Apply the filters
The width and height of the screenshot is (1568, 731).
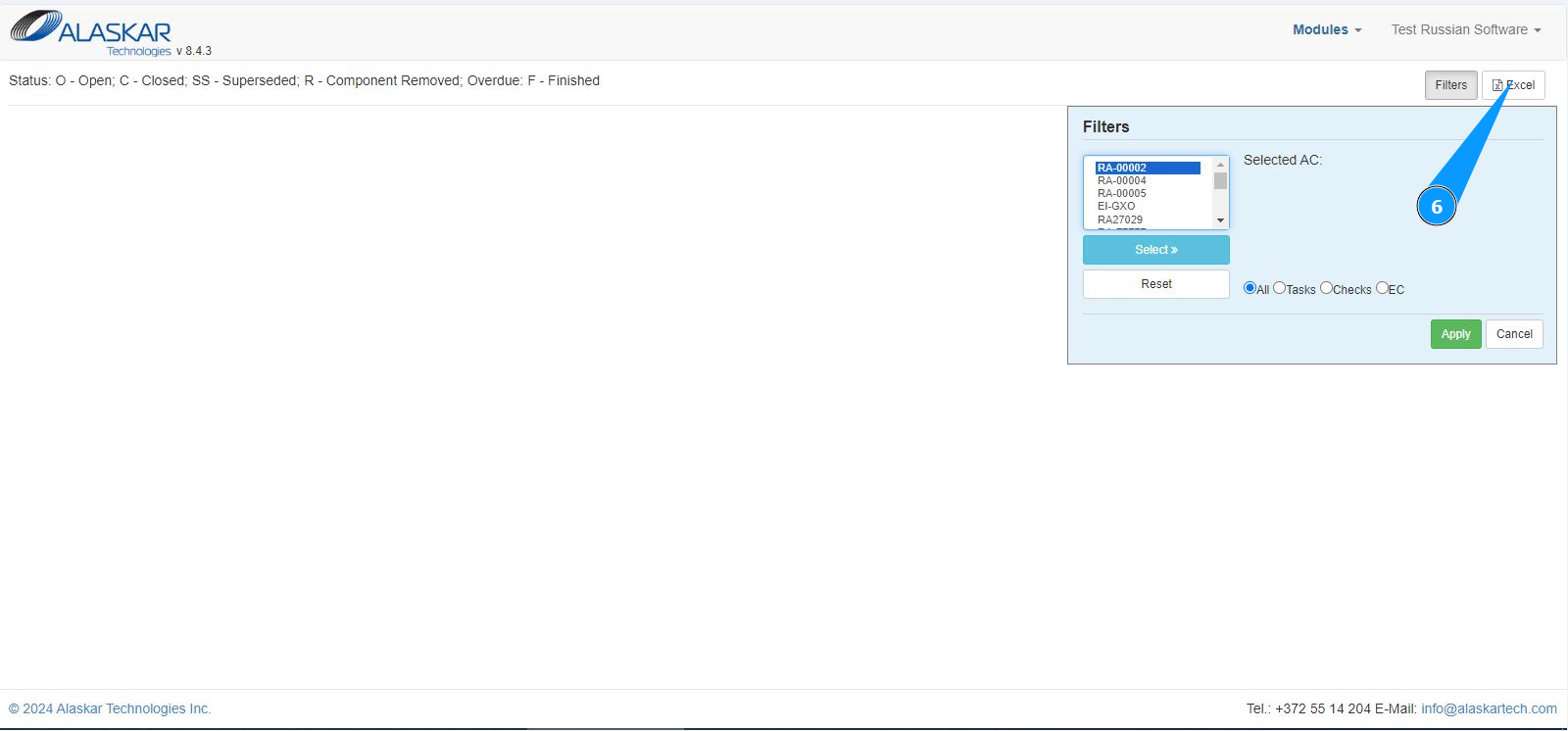pos(1455,334)
